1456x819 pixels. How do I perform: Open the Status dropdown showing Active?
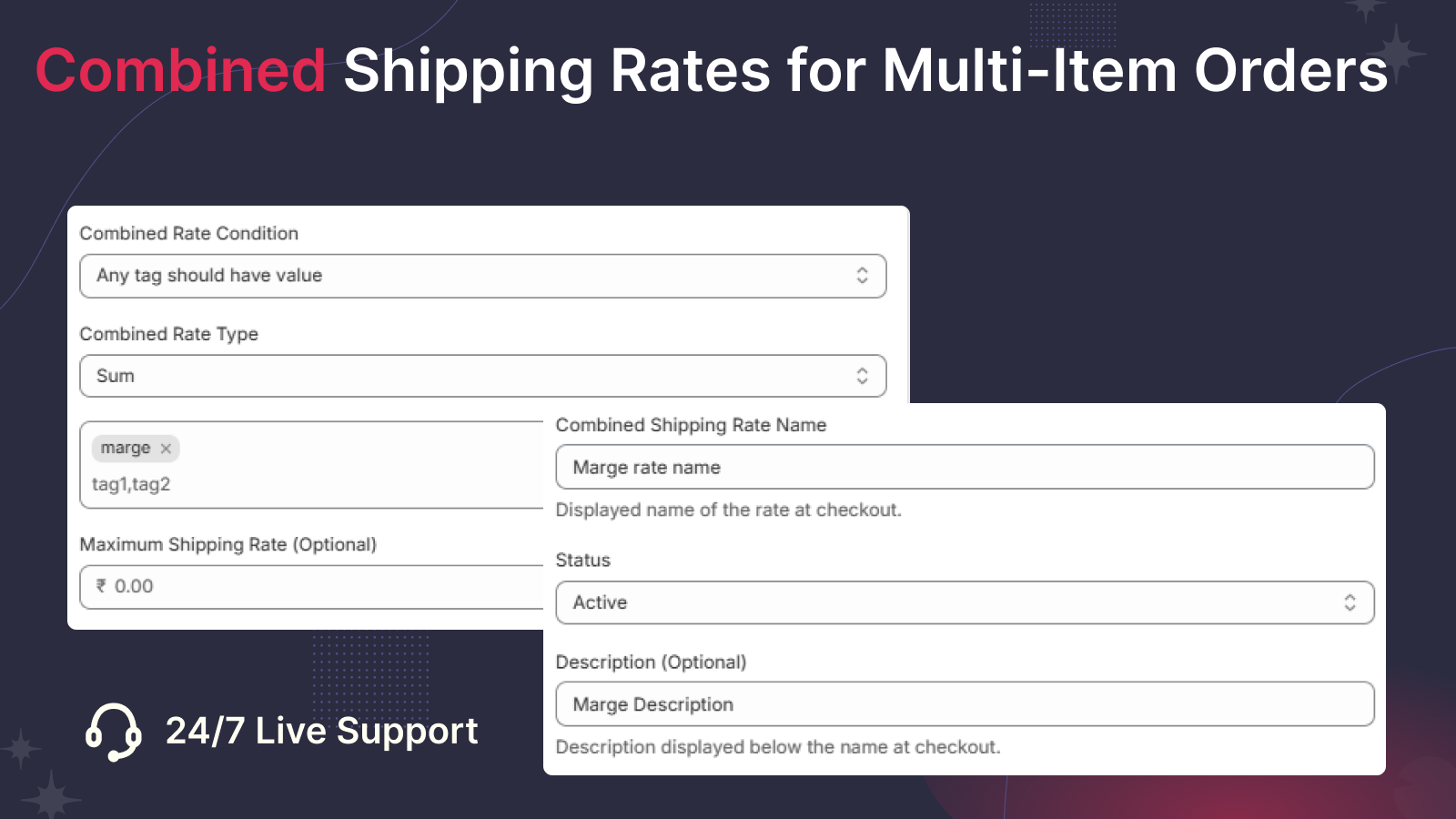[x=965, y=602]
